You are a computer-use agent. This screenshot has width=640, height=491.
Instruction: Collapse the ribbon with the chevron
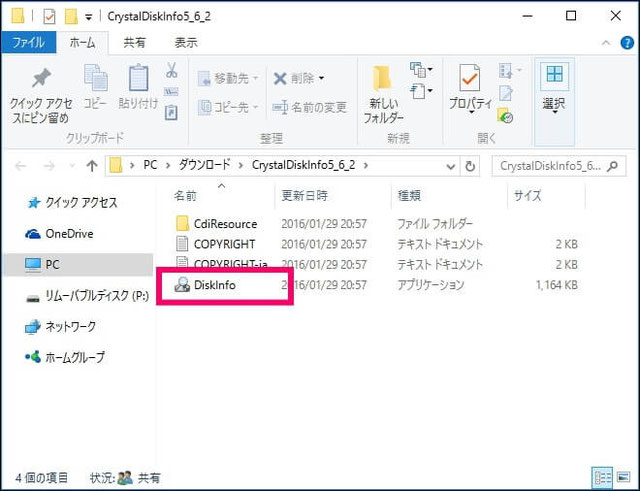coord(606,42)
